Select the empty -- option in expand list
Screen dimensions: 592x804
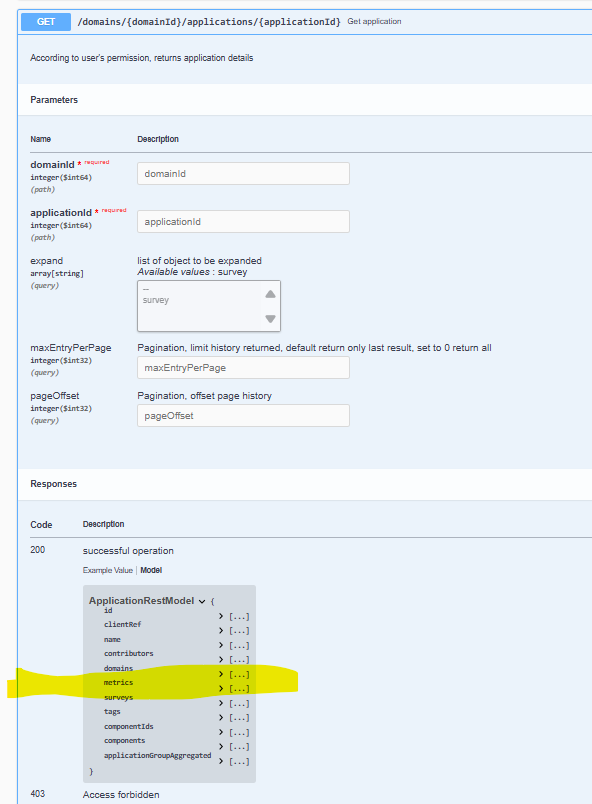click(146, 290)
